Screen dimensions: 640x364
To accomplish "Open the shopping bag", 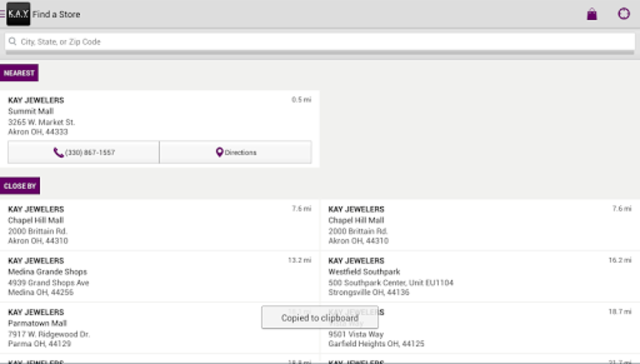I will tap(592, 14).
